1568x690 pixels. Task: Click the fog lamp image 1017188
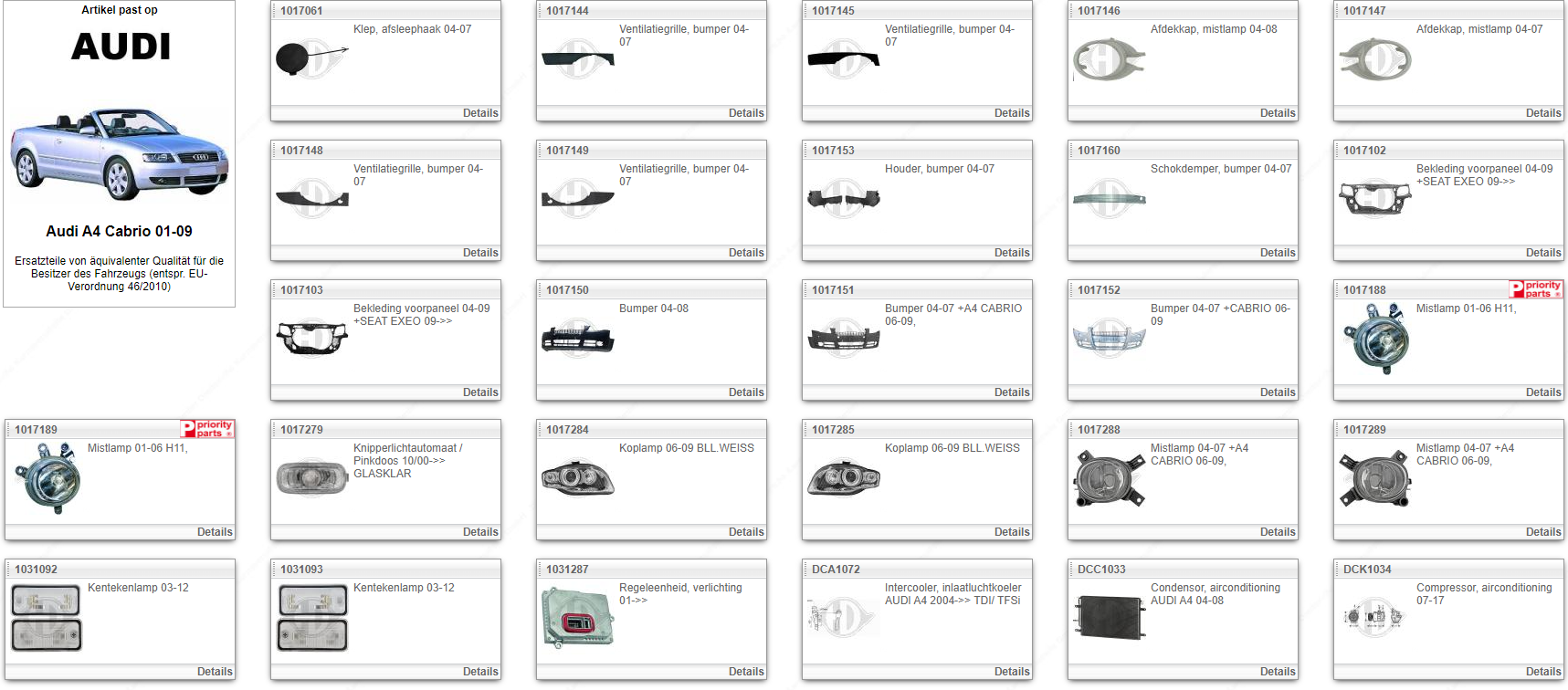pyautogui.click(x=1374, y=339)
